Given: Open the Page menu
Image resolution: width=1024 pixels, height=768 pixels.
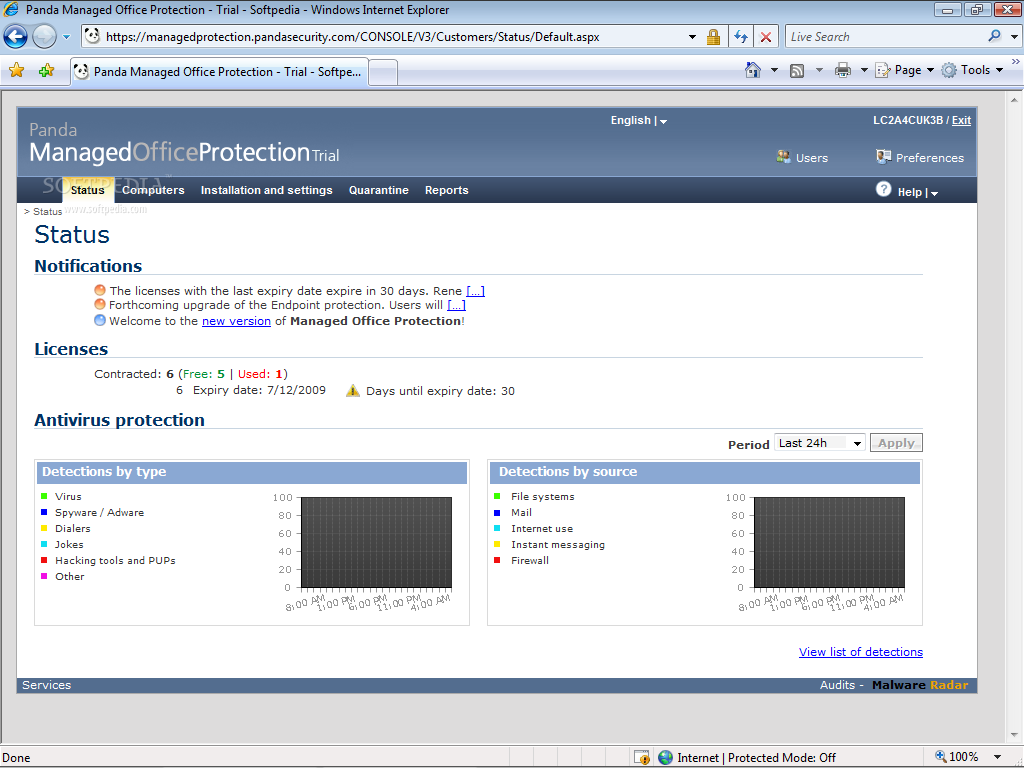Looking at the screenshot, I should pyautogui.click(x=904, y=70).
